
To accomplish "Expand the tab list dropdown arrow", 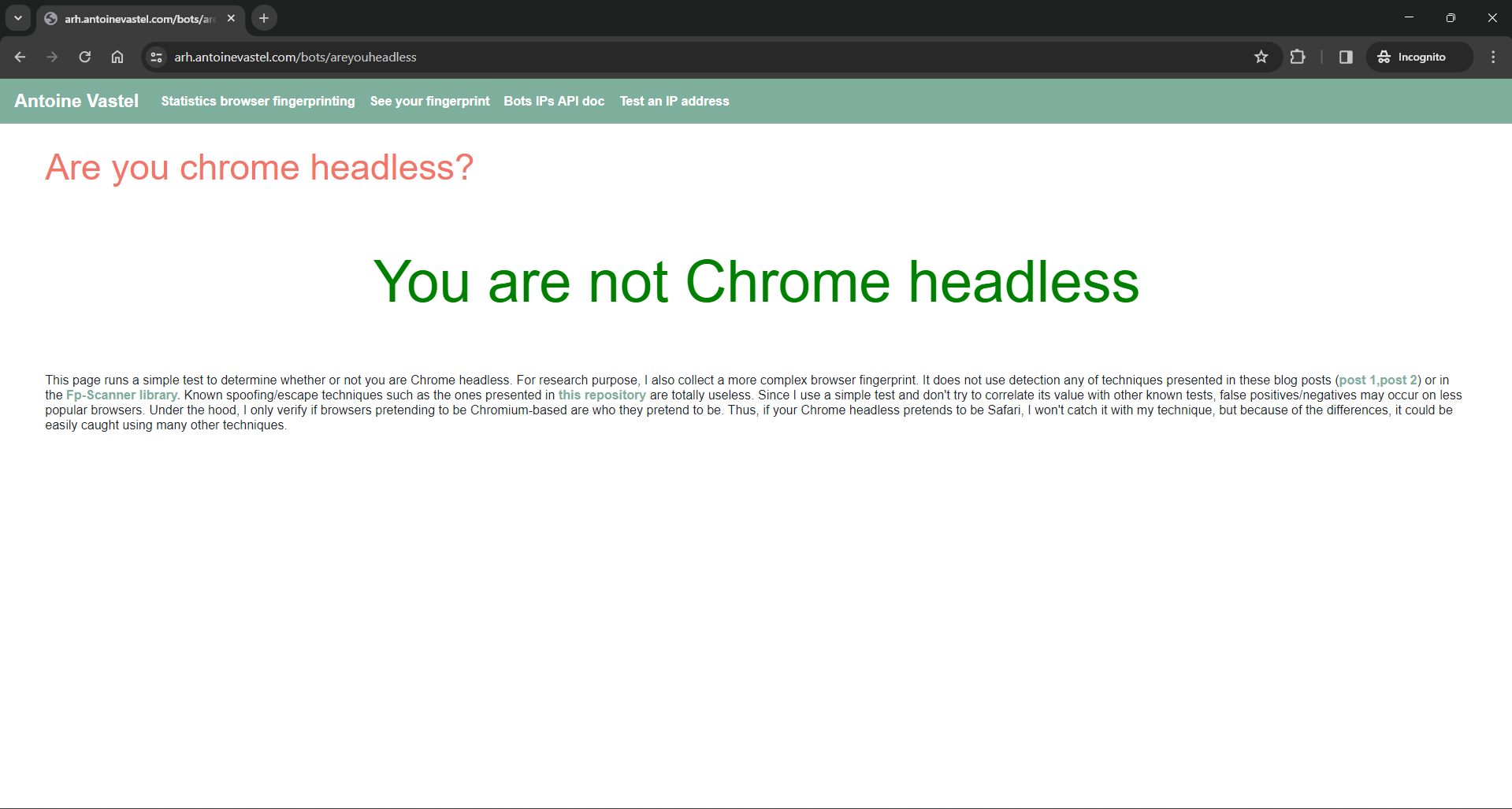I will pos(17,17).
